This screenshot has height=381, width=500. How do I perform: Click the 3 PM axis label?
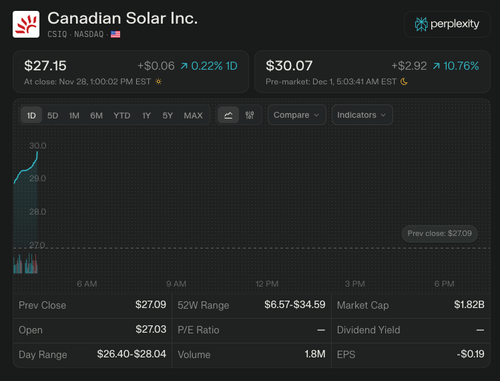(355, 284)
